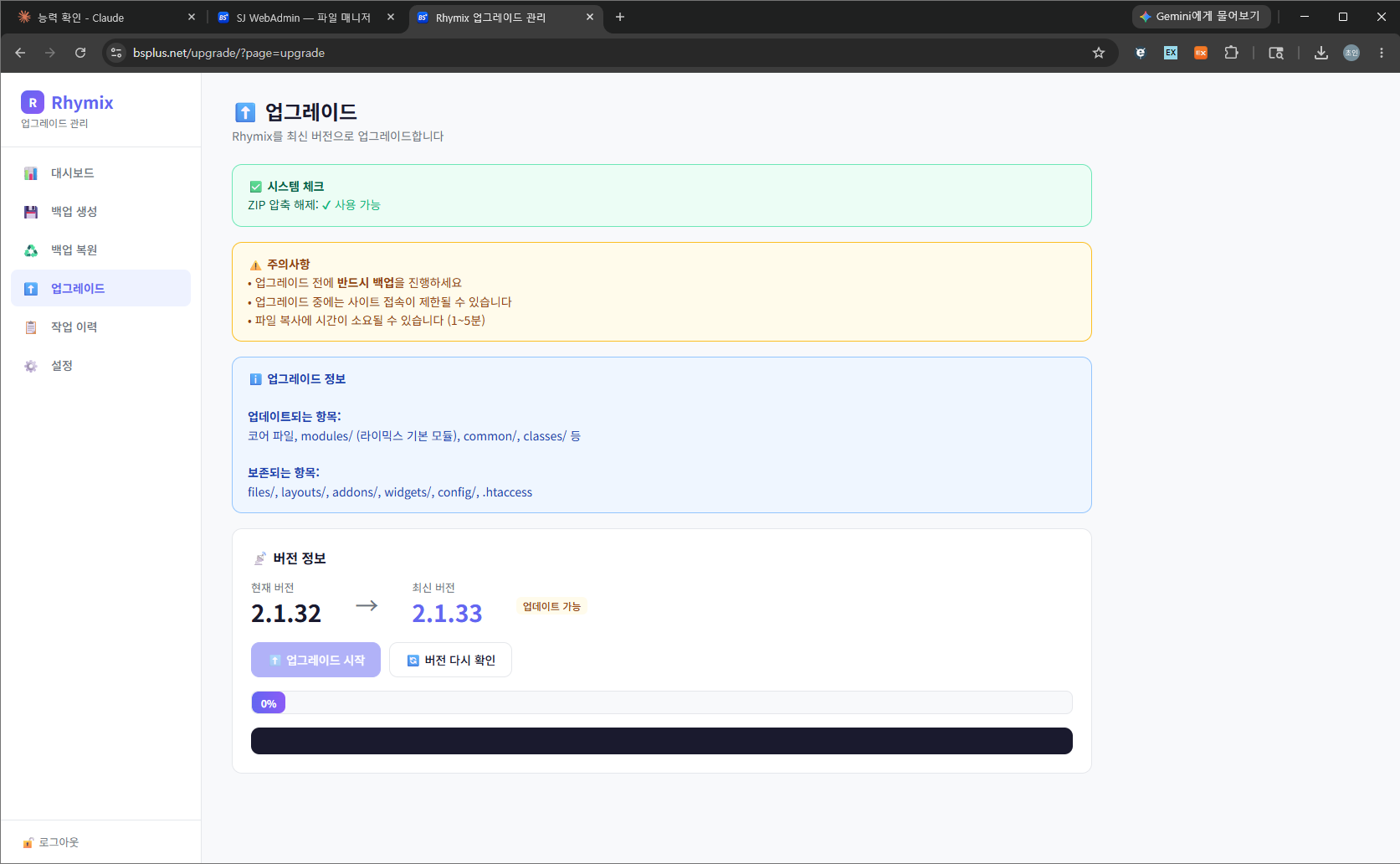Open the tab search icon
Viewport: 1400px width, 864px height.
click(1276, 53)
